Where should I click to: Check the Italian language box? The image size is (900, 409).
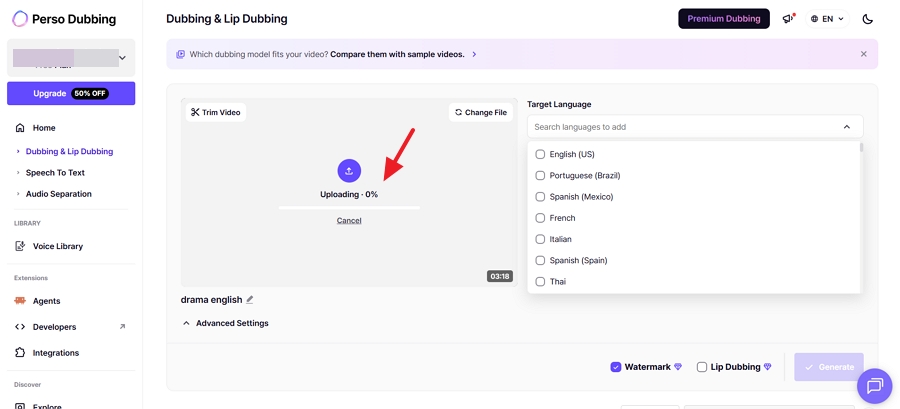pyautogui.click(x=540, y=239)
